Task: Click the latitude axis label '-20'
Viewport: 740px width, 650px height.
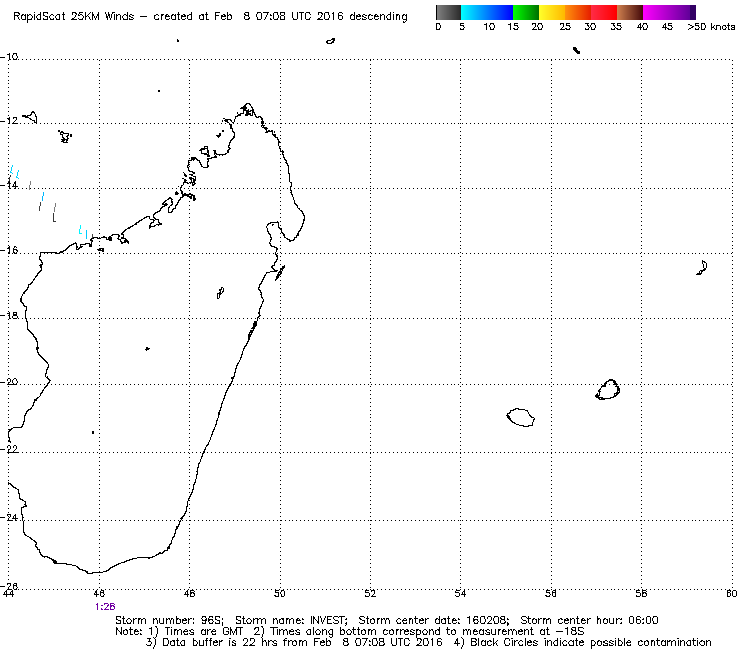Action: pos(9,381)
